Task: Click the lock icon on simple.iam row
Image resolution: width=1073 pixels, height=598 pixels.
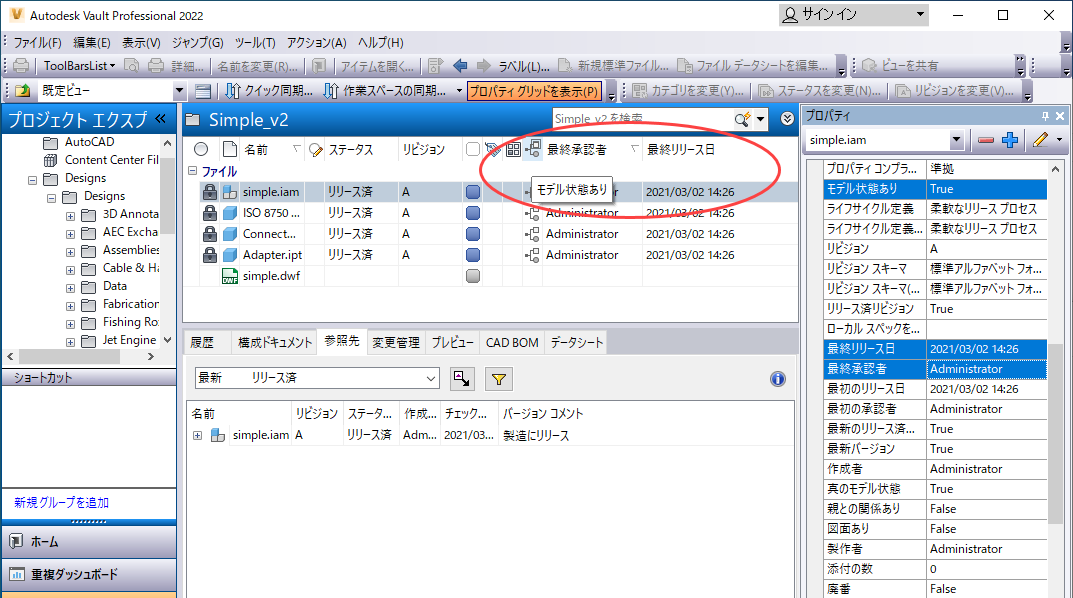Action: click(x=209, y=192)
